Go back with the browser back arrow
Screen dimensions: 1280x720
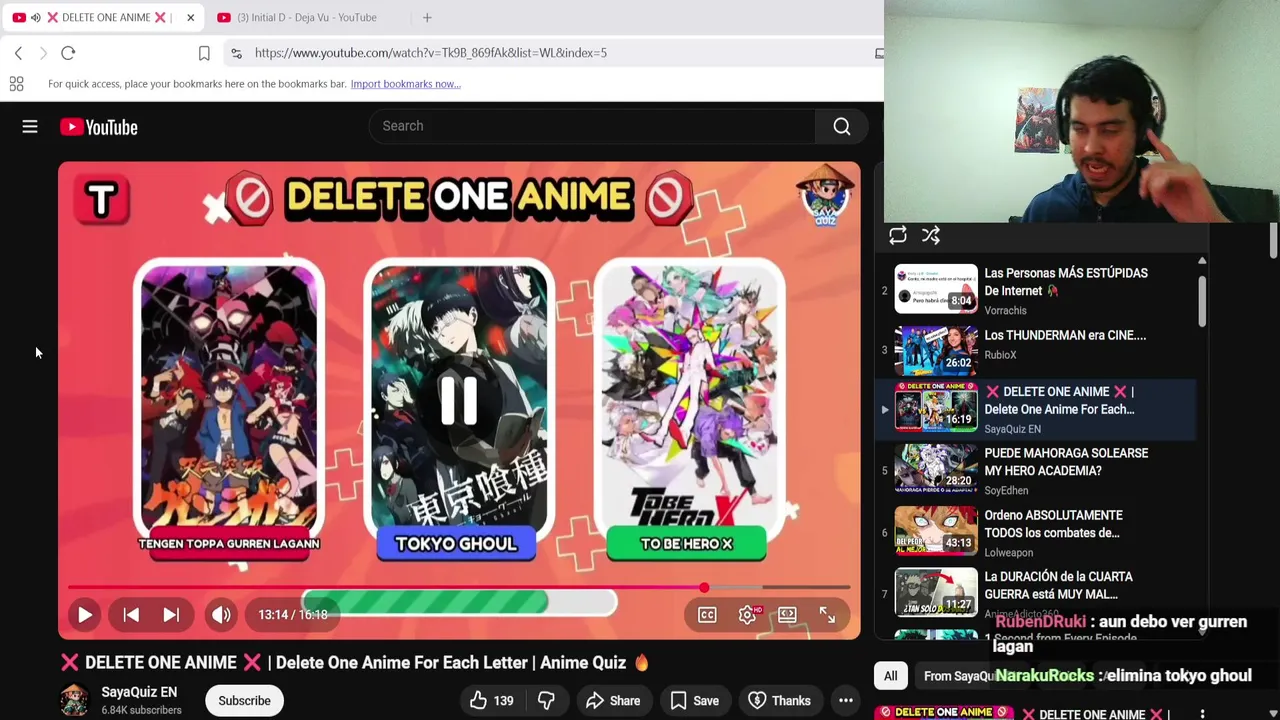coord(18,53)
